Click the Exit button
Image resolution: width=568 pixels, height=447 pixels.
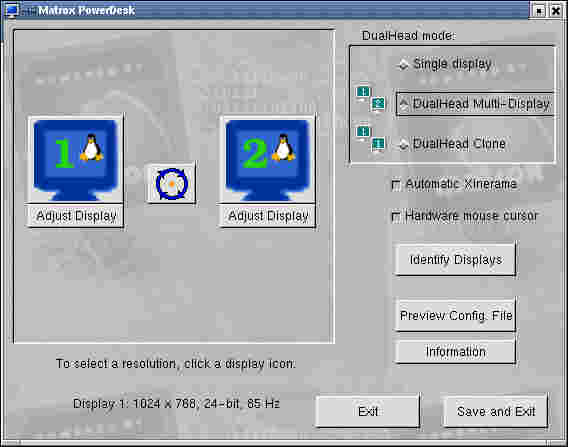[x=368, y=412]
